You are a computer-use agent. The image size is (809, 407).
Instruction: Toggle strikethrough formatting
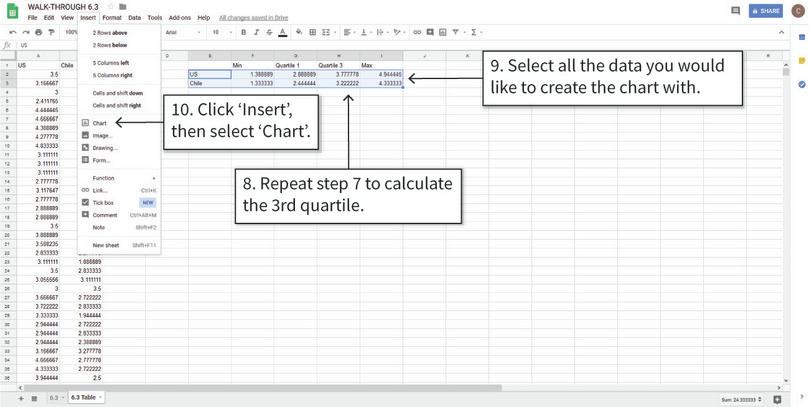point(269,32)
